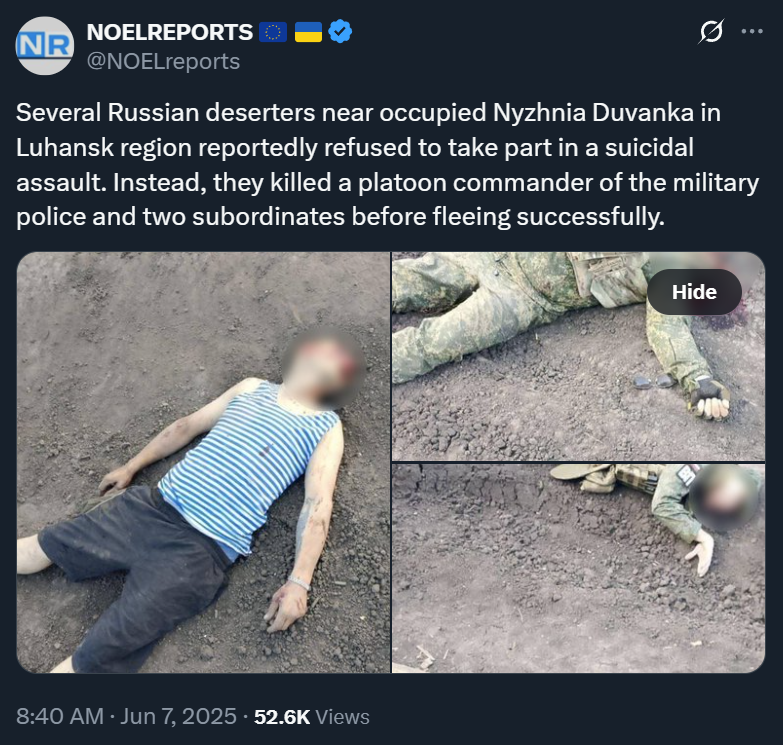Viewport: 783px width, 745px height.
Task: Click the tweet line ending 'fleeing successfully'
Action: coord(341,217)
